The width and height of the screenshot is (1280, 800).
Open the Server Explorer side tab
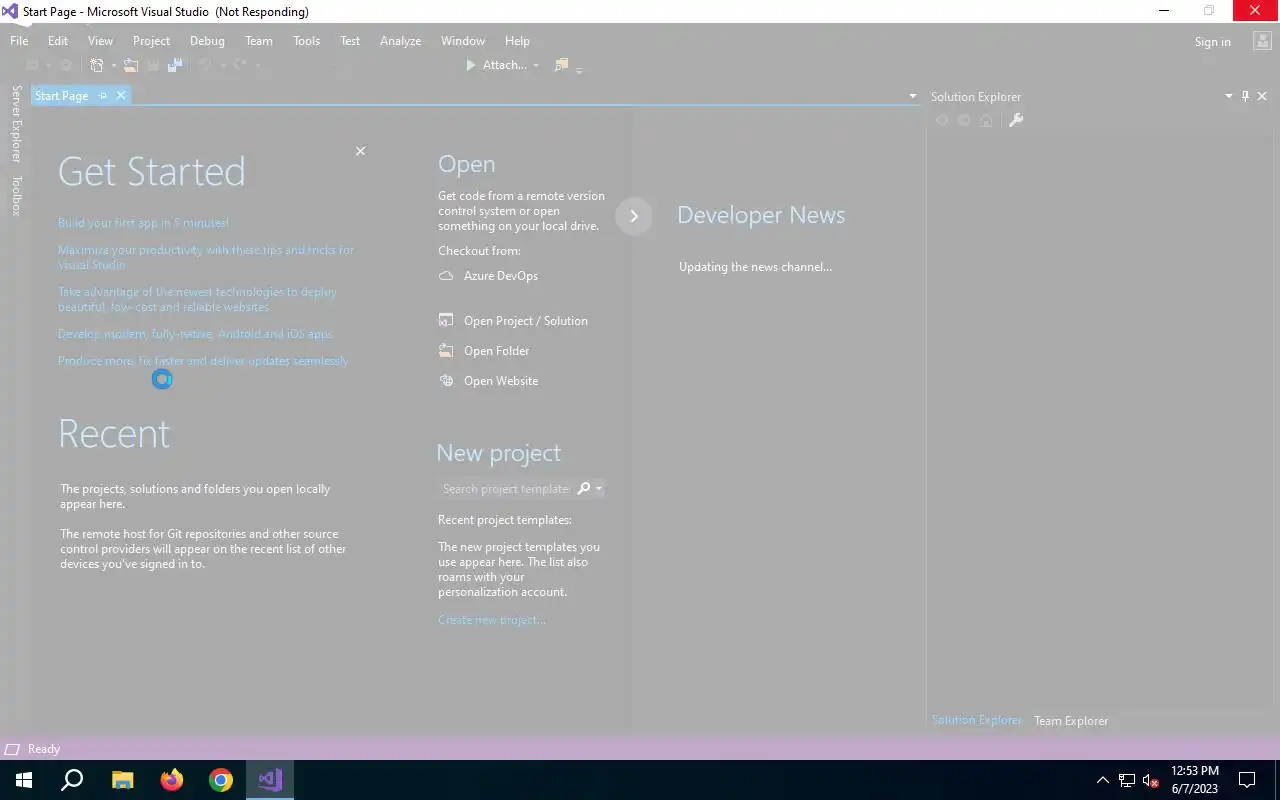(x=16, y=124)
